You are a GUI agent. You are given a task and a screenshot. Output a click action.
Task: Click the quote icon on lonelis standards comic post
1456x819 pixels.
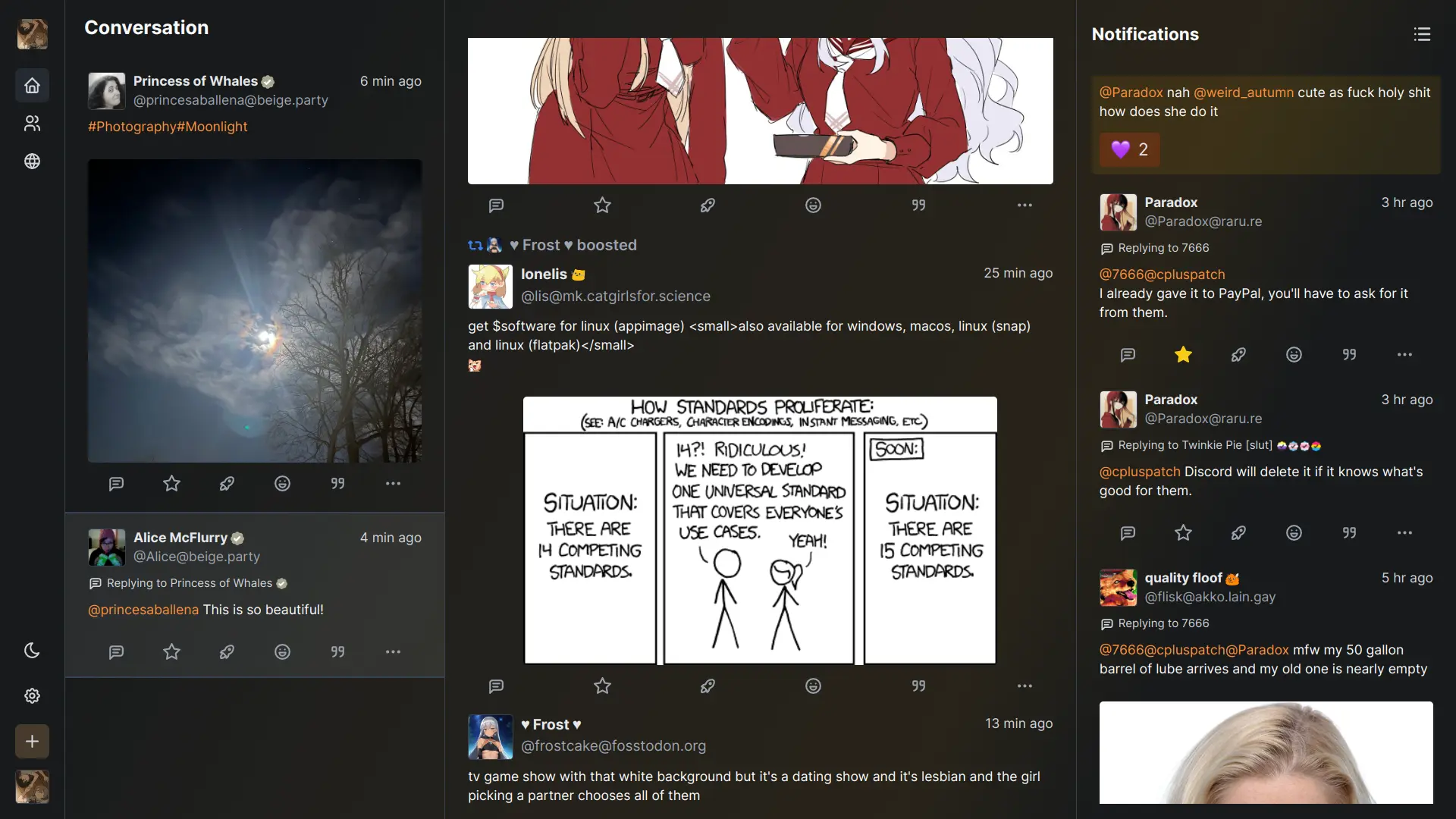[x=917, y=687]
